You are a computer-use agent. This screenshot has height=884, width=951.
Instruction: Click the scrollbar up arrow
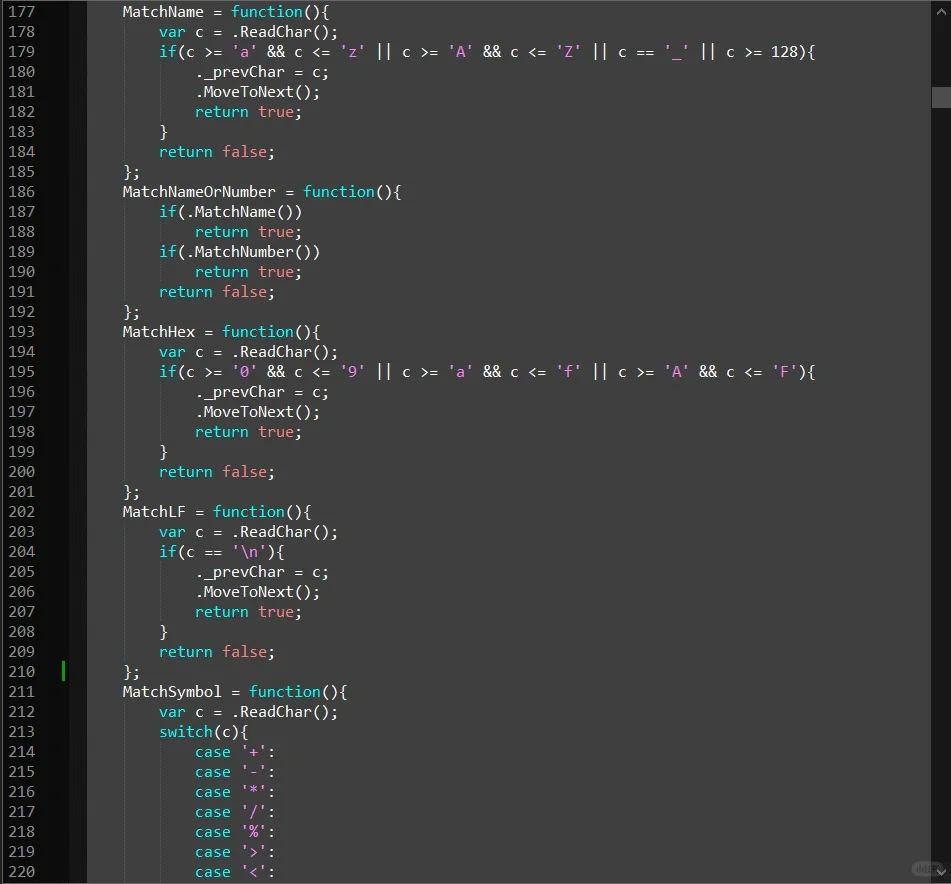941,10
